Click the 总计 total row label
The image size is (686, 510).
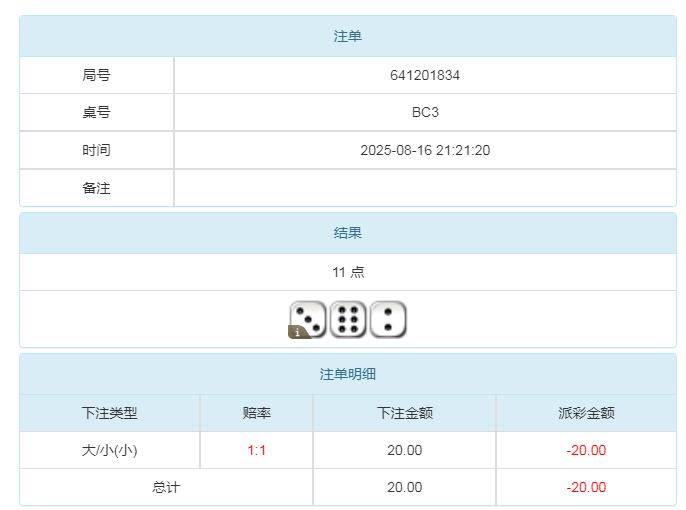(x=166, y=487)
